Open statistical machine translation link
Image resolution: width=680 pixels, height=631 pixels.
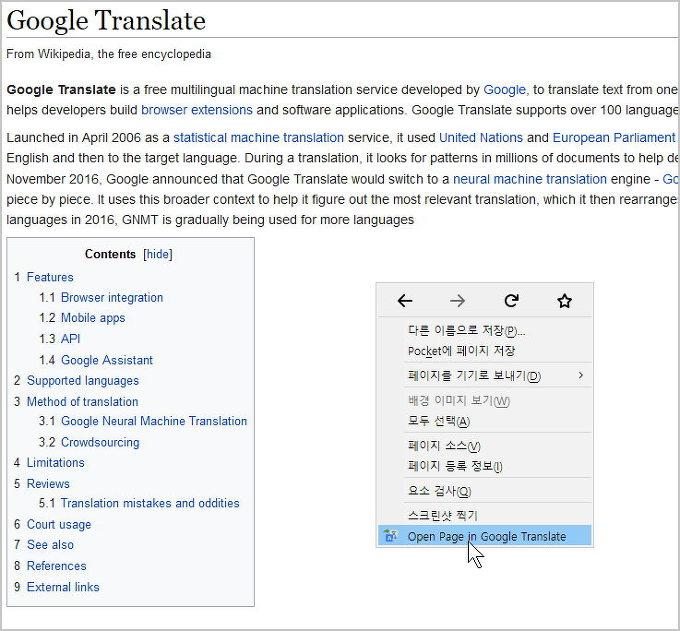tap(258, 137)
